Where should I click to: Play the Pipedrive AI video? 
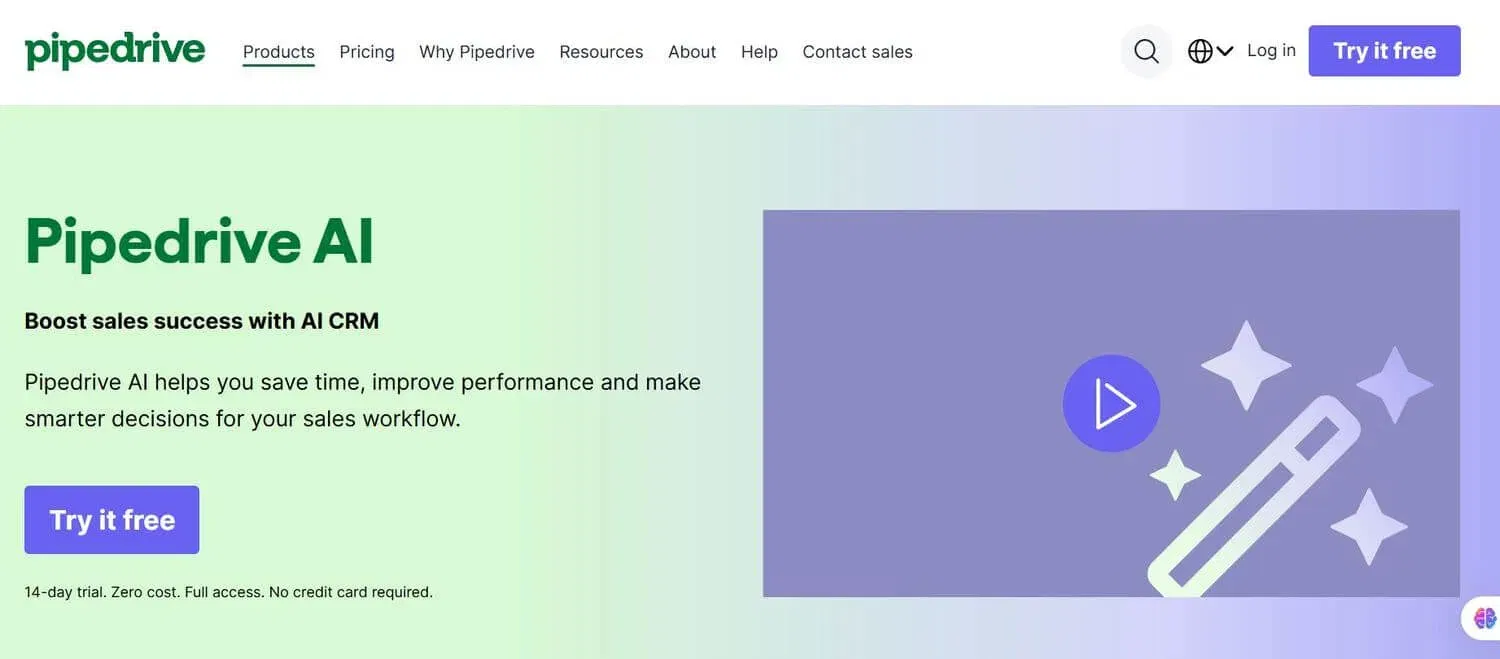tap(1111, 403)
